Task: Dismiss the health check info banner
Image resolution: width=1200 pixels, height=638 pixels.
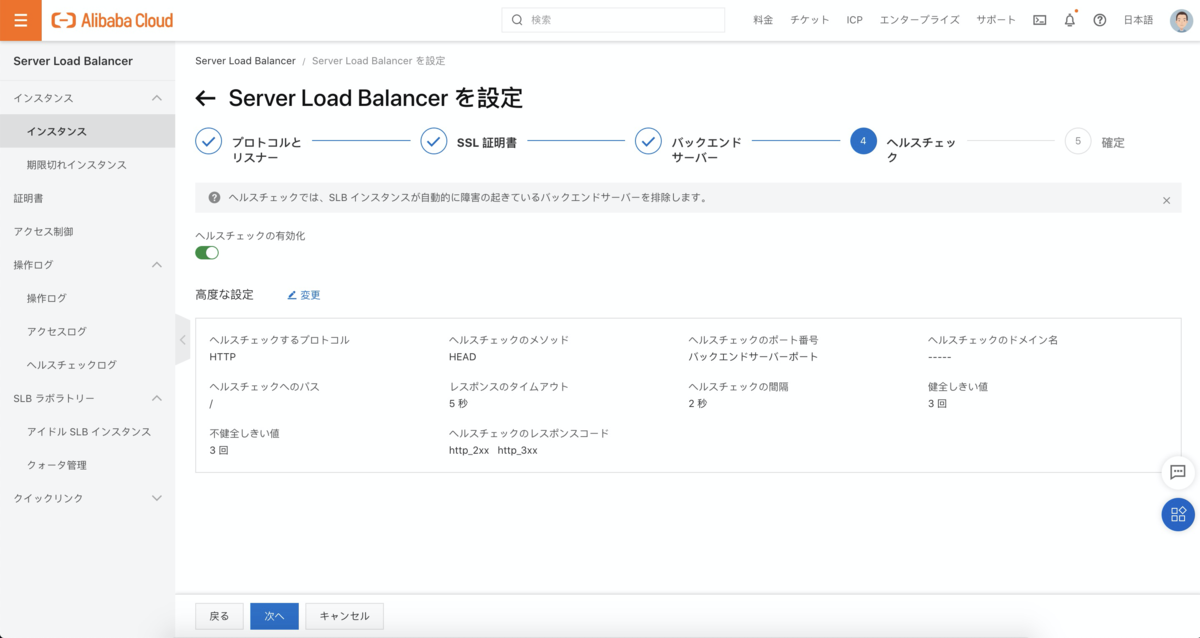Action: click(1166, 200)
